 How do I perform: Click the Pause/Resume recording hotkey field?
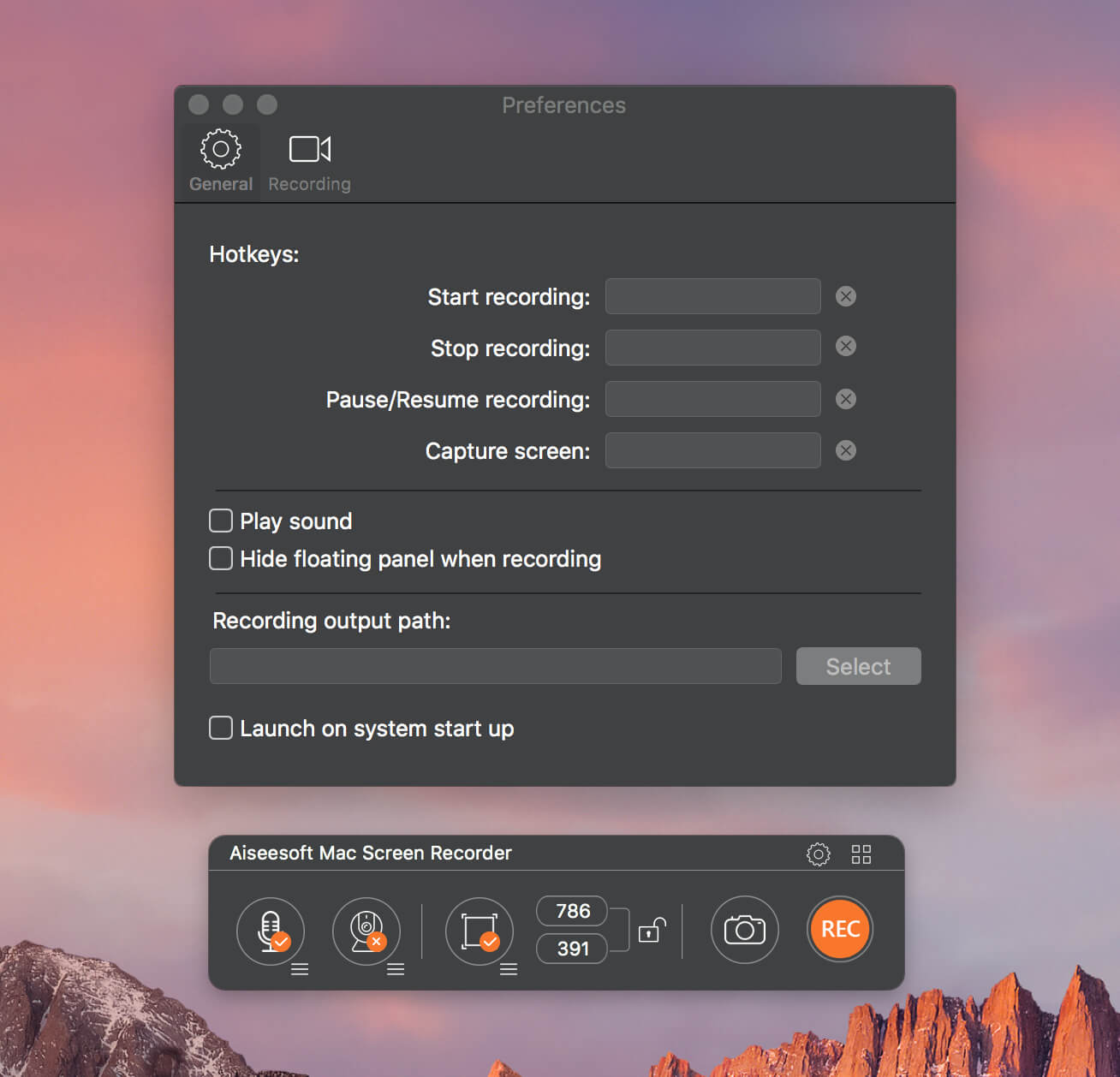(712, 399)
